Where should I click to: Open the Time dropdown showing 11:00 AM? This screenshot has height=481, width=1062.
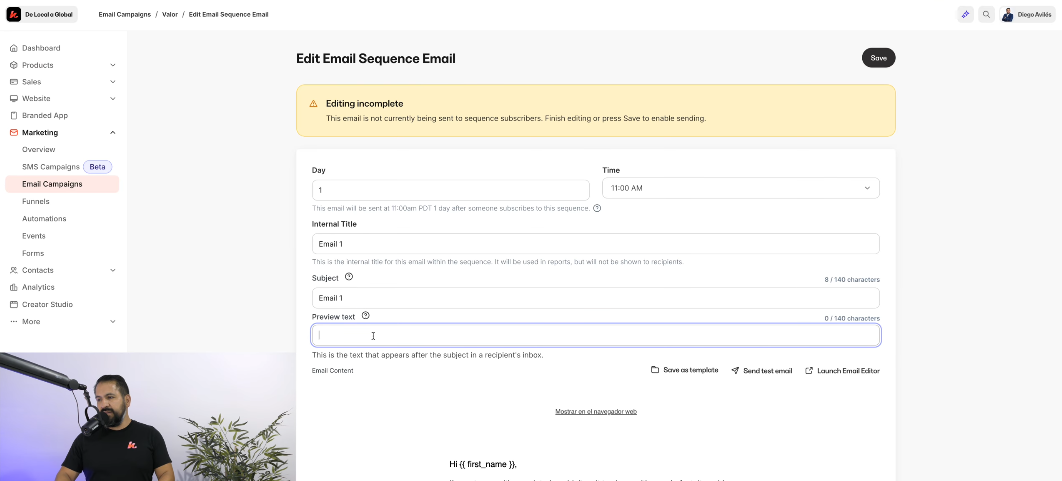740,188
